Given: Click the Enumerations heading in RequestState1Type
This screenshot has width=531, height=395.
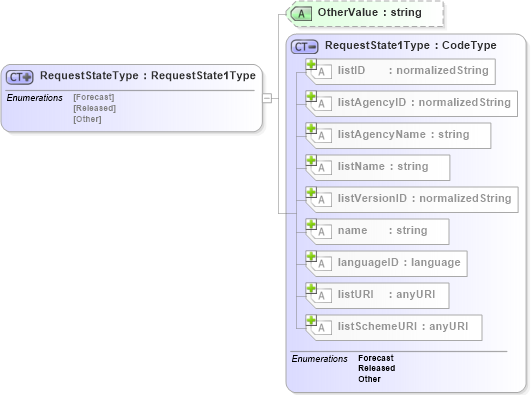Looking at the screenshot, I should (x=319, y=359).
